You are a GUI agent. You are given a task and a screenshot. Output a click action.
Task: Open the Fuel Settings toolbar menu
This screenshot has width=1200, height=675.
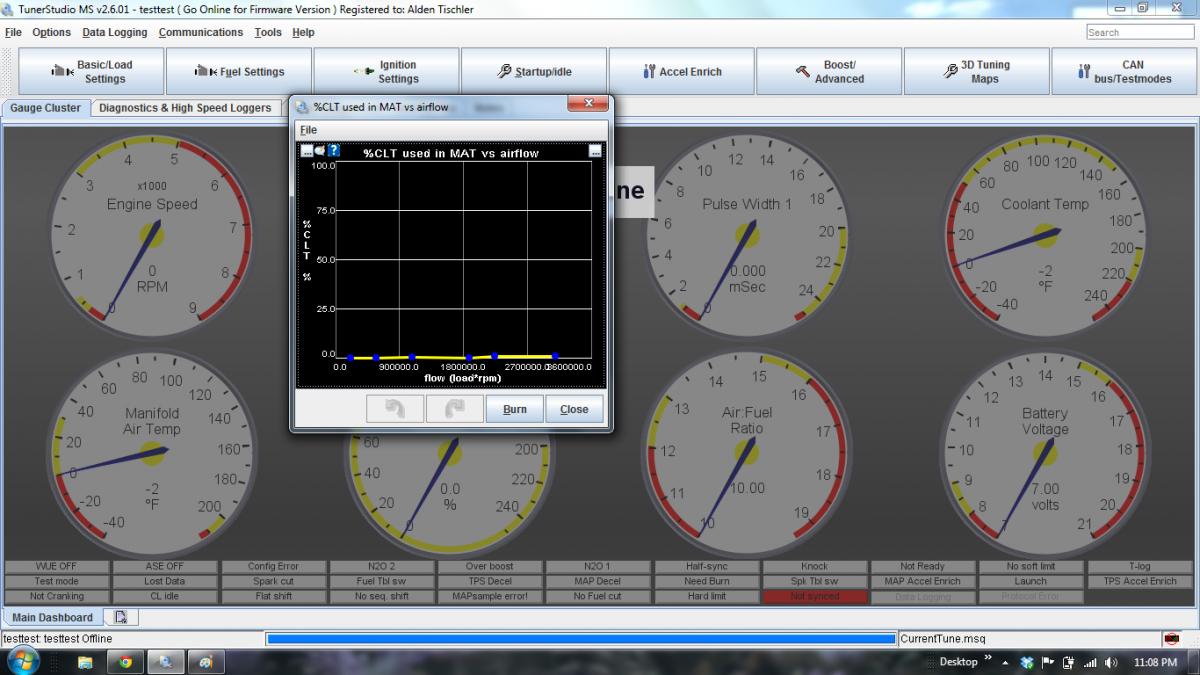(x=239, y=72)
